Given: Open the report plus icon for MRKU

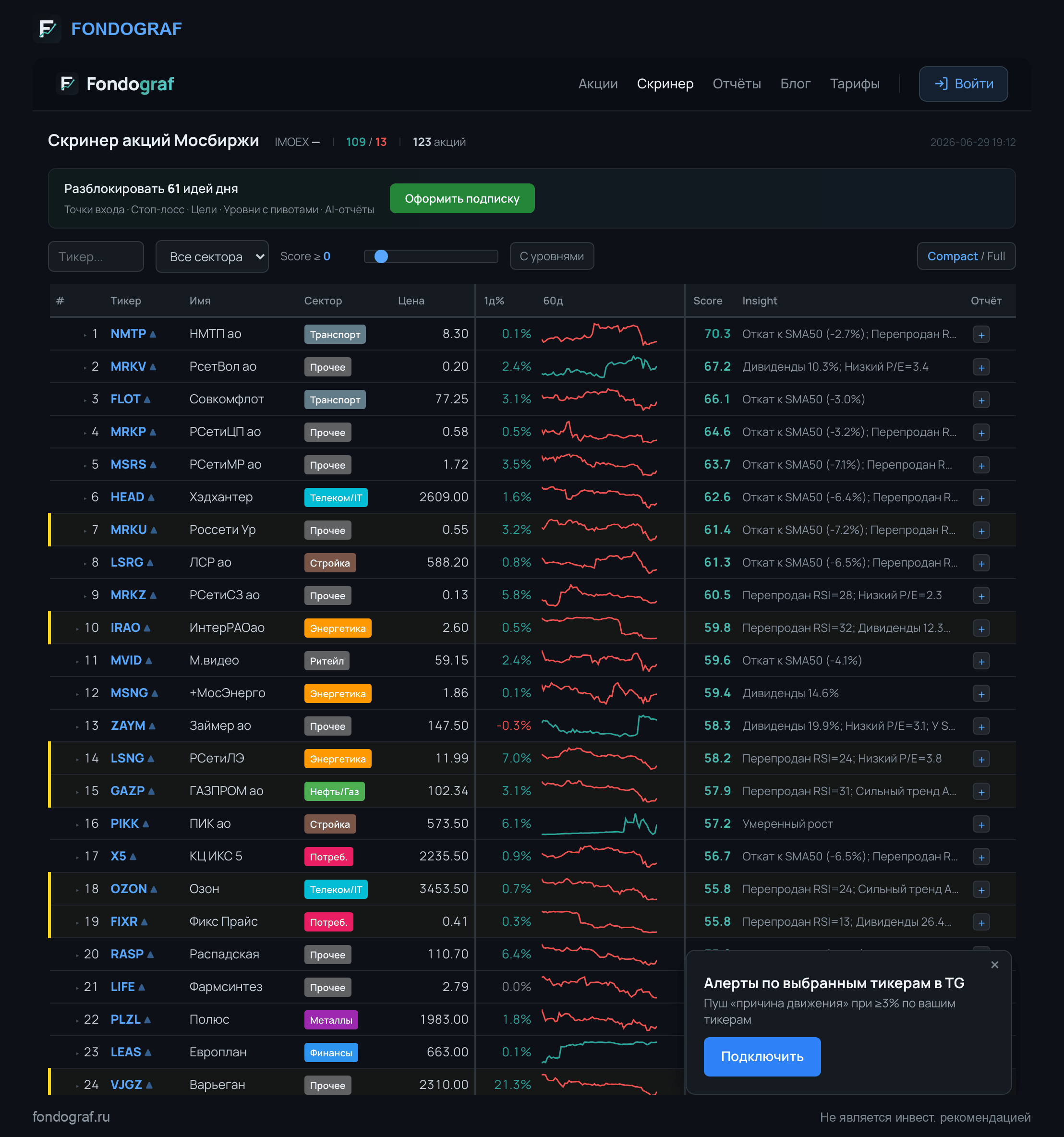Looking at the screenshot, I should coord(981,530).
